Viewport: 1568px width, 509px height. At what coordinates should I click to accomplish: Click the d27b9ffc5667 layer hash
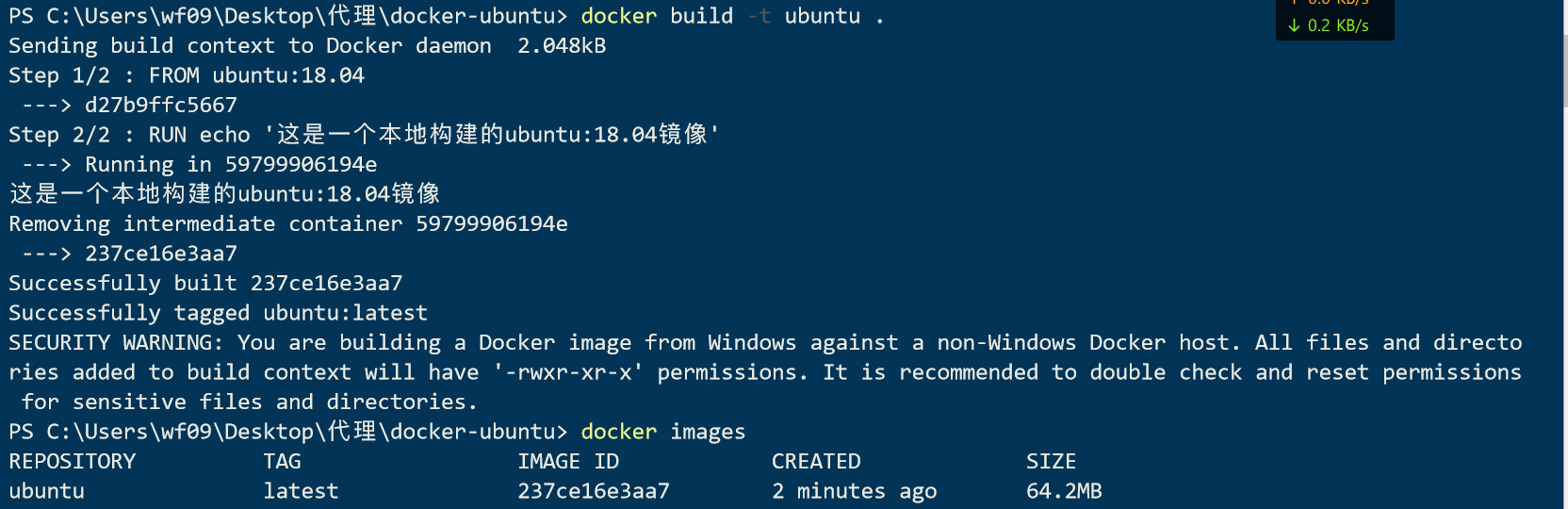click(161, 106)
